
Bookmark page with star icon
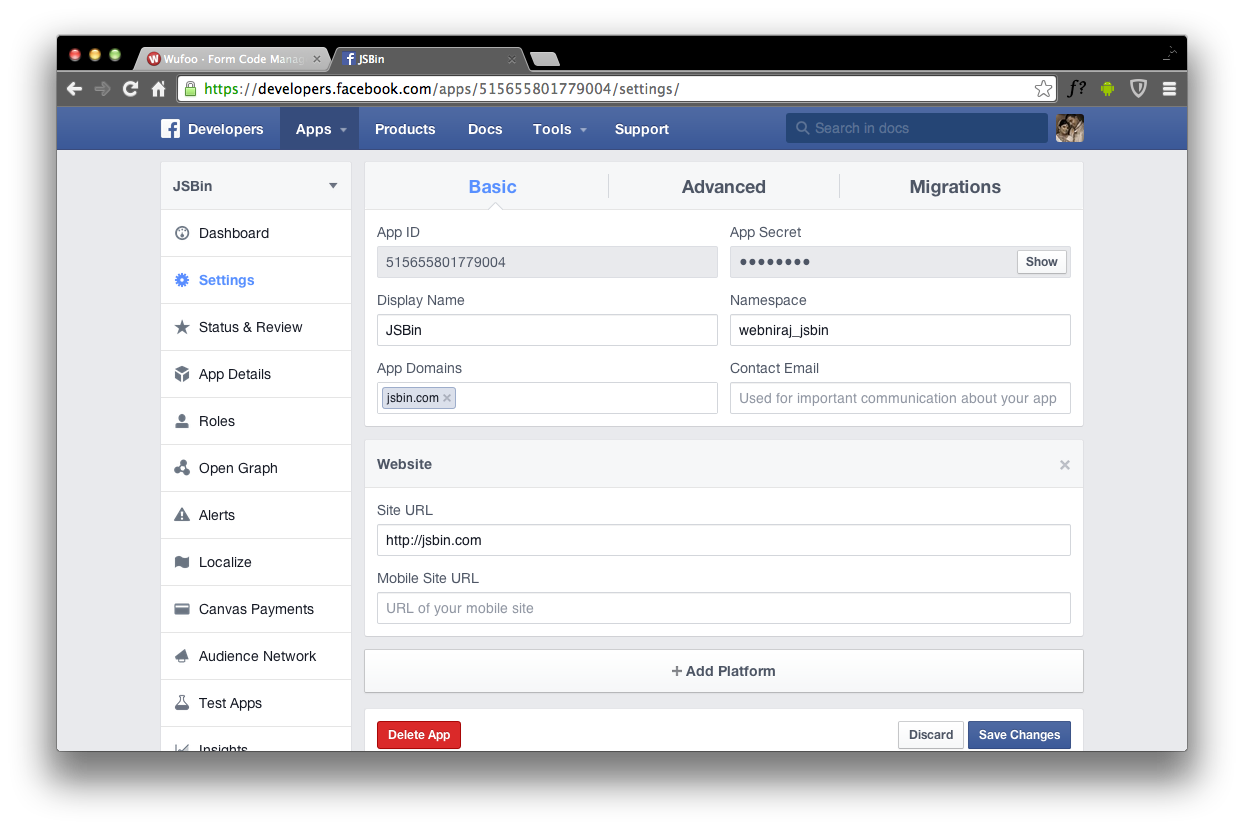[1043, 89]
